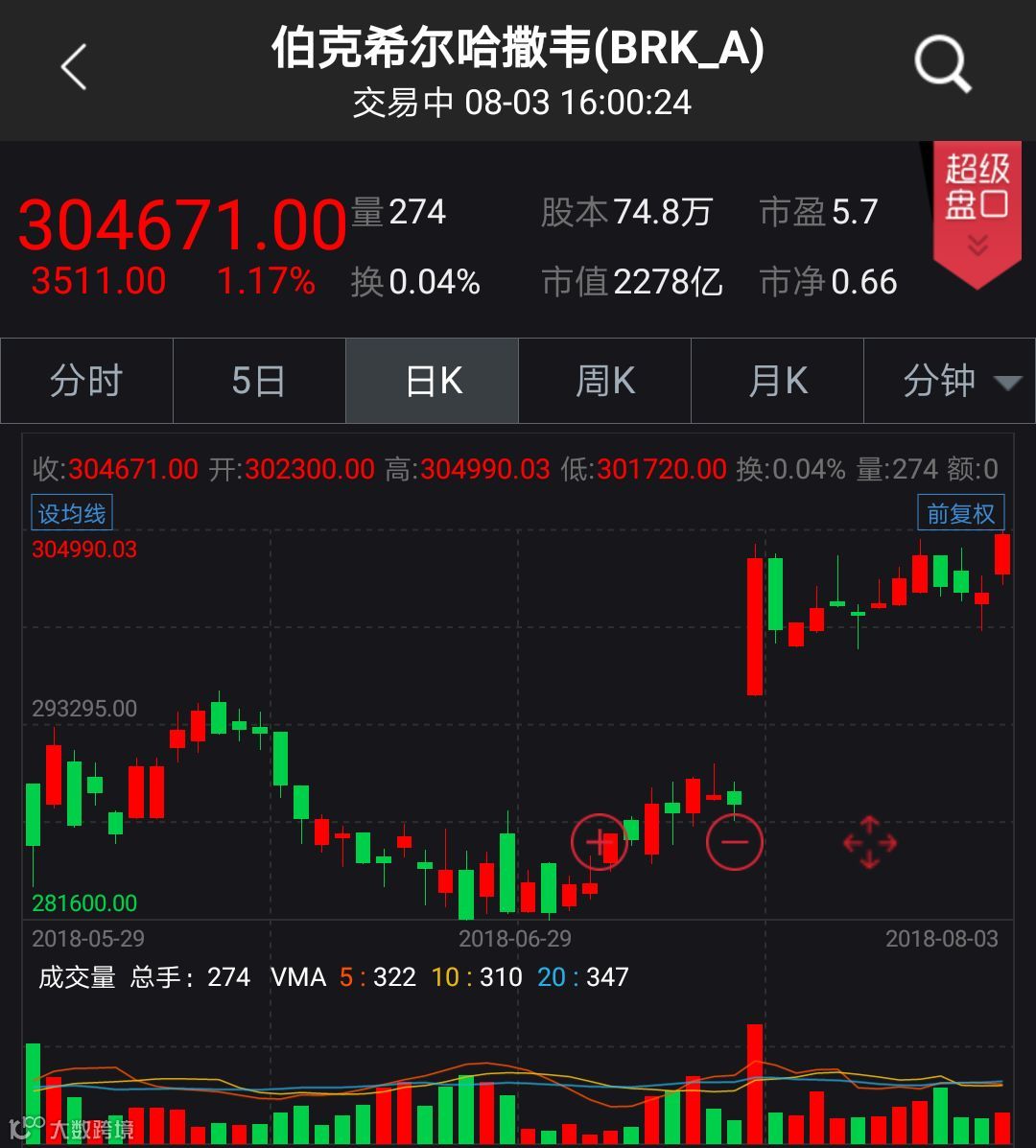Open the search magnifier icon
The height and width of the screenshot is (1148, 1036).
click(x=942, y=63)
